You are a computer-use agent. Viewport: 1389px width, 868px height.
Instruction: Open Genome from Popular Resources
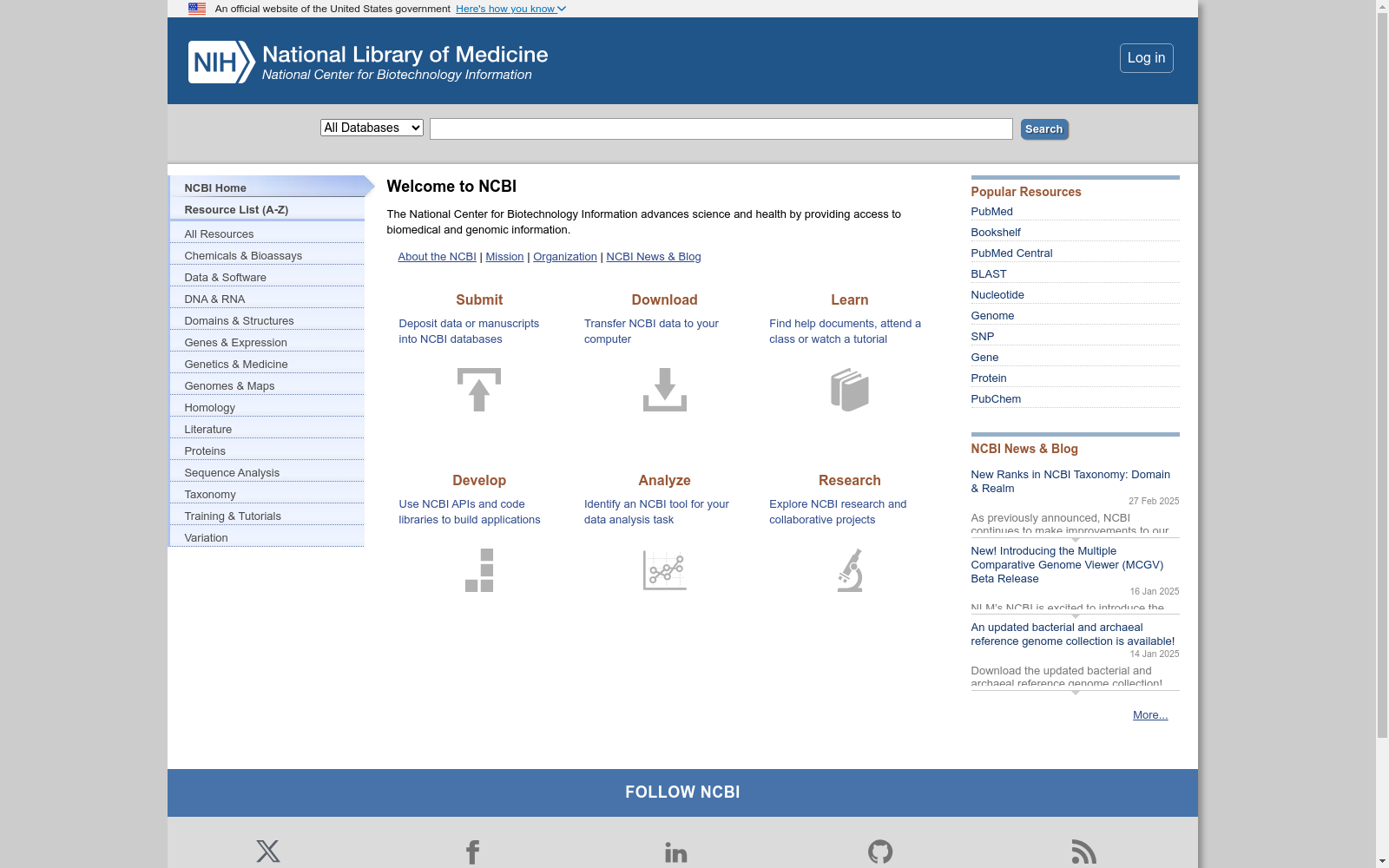(x=992, y=316)
